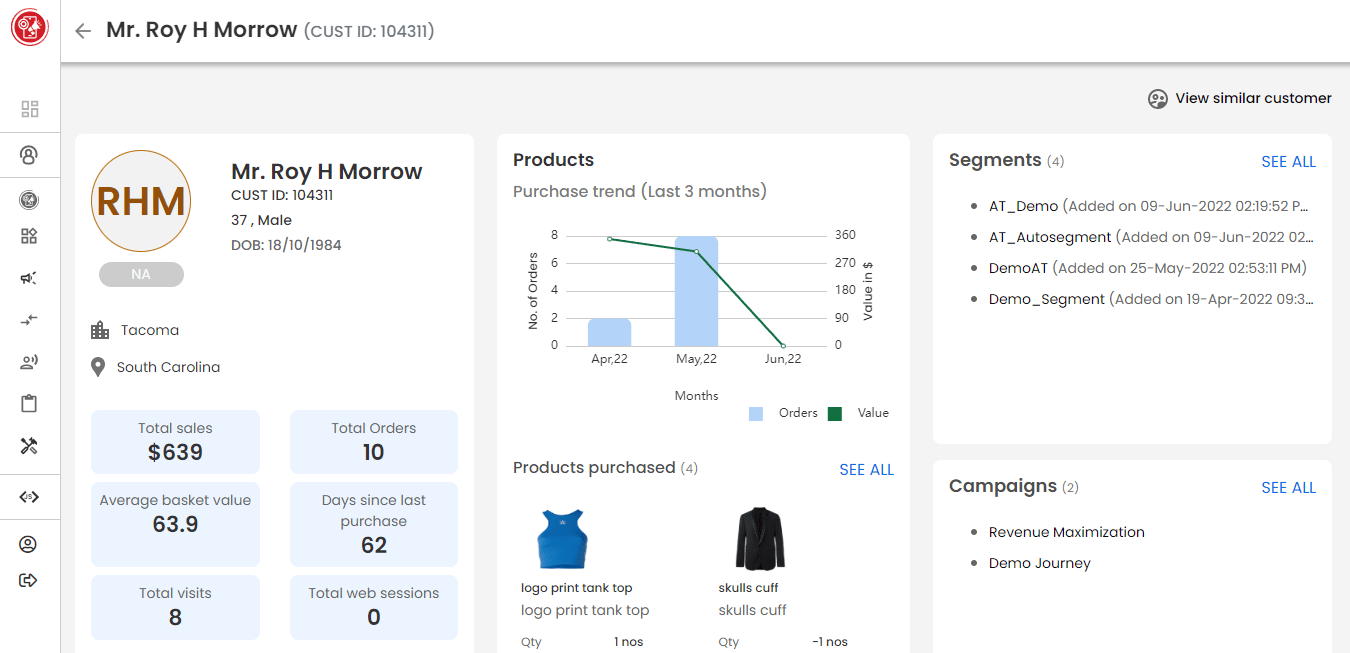Click the back arrow beside customer name
Screen dimensions: 1350x653
(x=83, y=31)
